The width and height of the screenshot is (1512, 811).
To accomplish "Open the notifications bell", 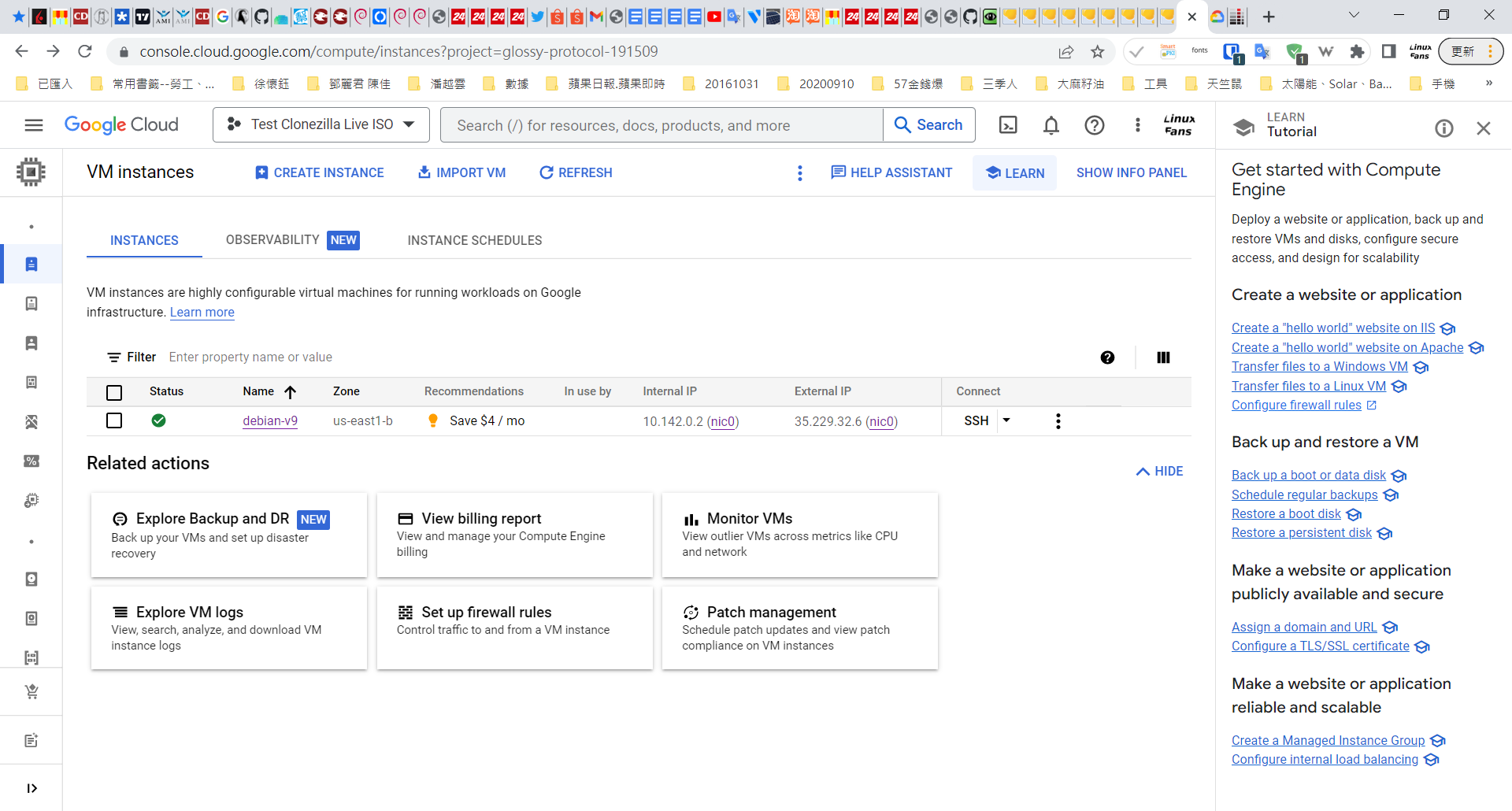I will pyautogui.click(x=1051, y=125).
